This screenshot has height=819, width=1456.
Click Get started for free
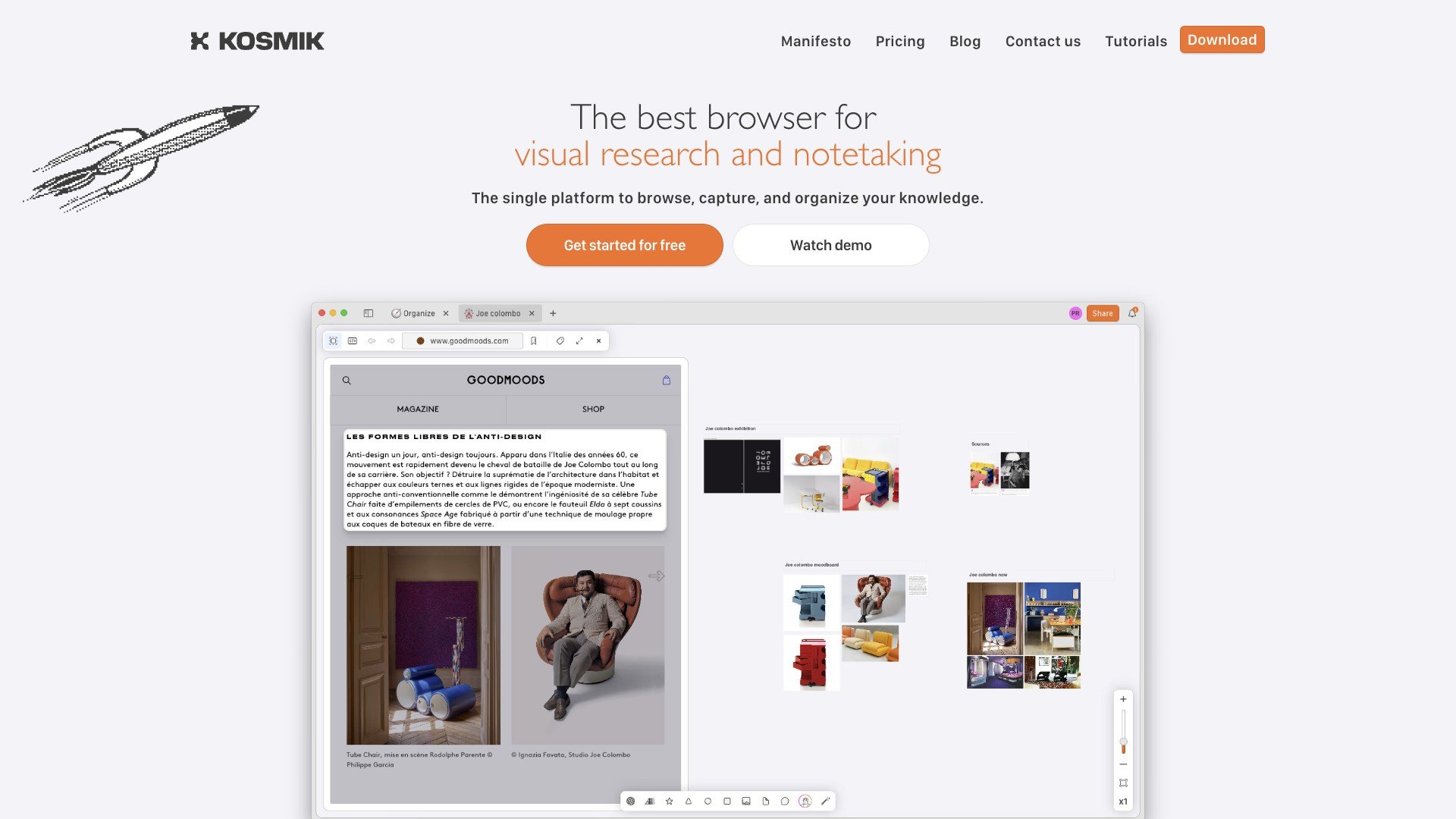point(624,245)
